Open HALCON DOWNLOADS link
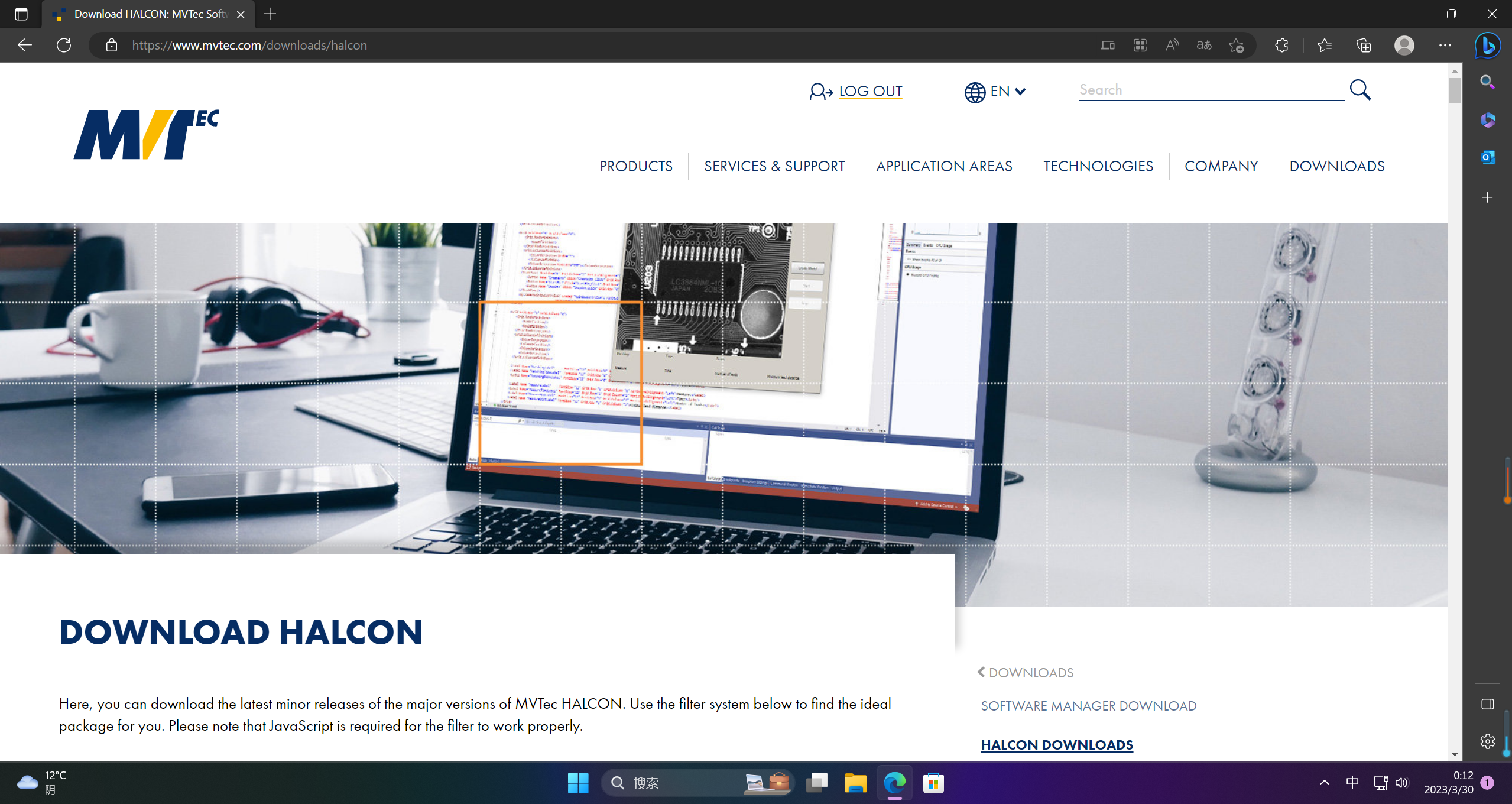 1056,744
